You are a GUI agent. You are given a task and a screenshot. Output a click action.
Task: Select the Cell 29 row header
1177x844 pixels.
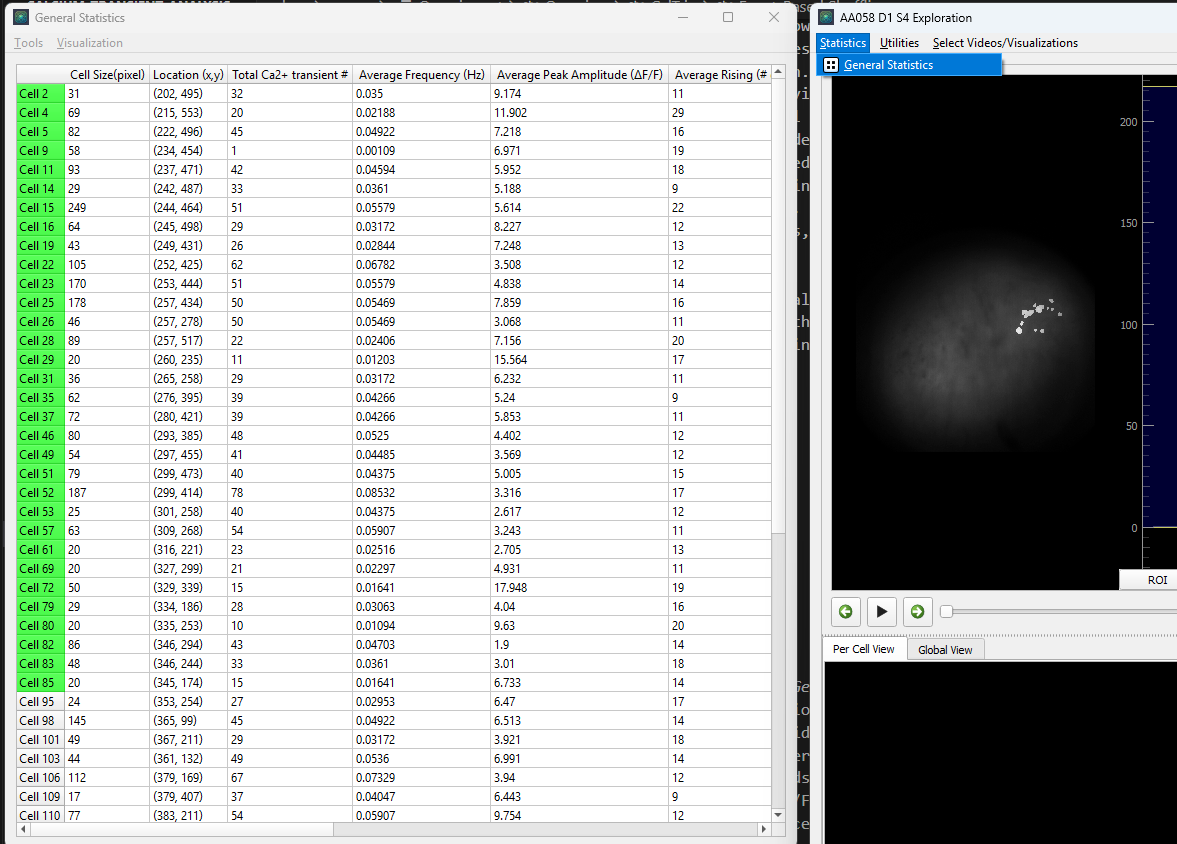[41, 360]
